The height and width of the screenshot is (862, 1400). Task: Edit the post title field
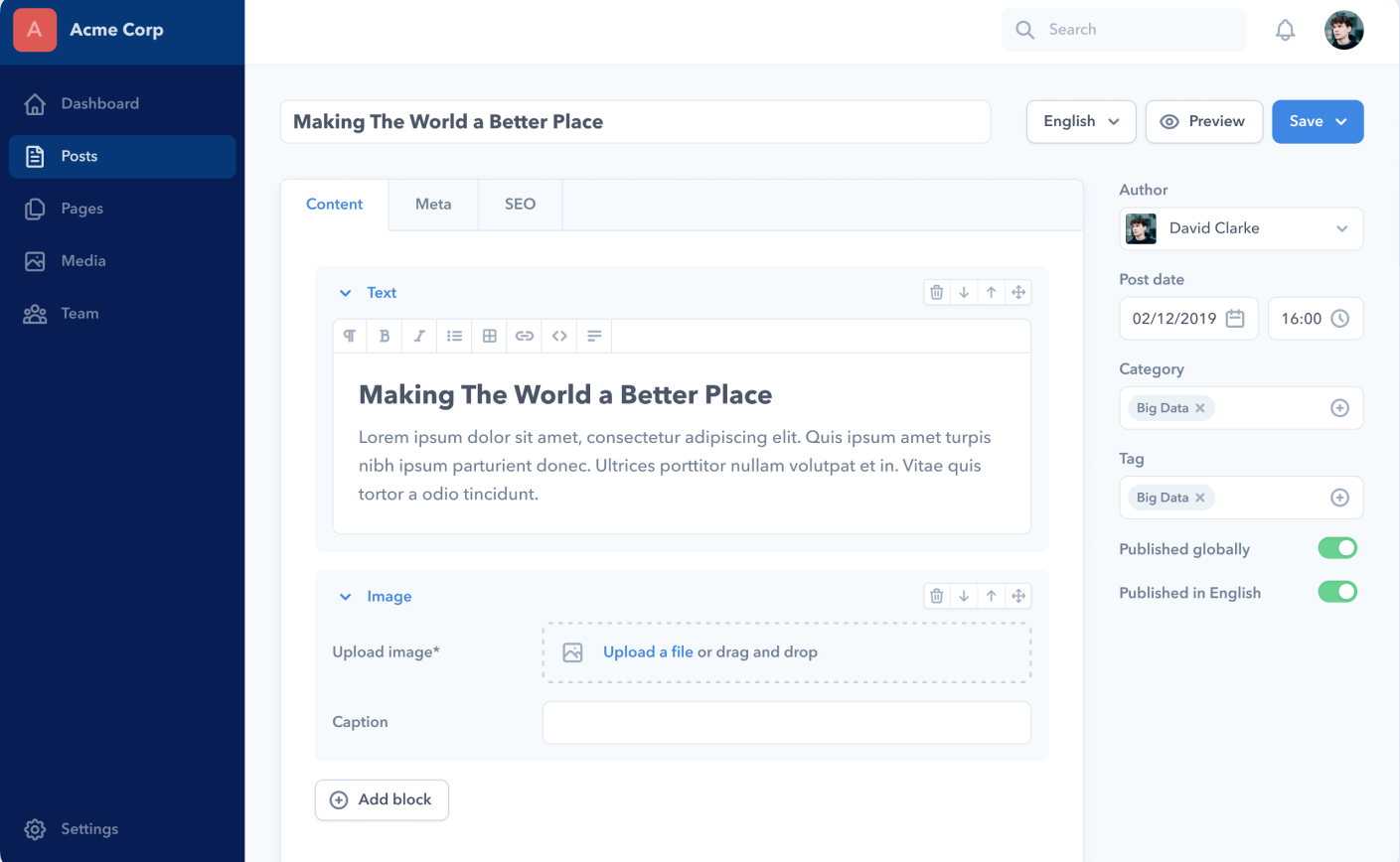pyautogui.click(x=635, y=121)
